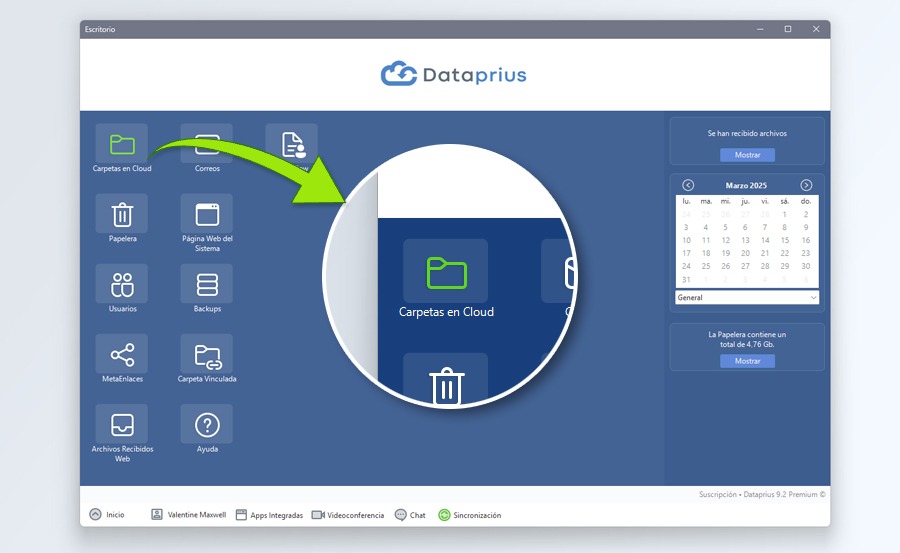Image resolution: width=900 pixels, height=553 pixels.
Task: Open the Correos mail icon
Action: click(x=207, y=144)
